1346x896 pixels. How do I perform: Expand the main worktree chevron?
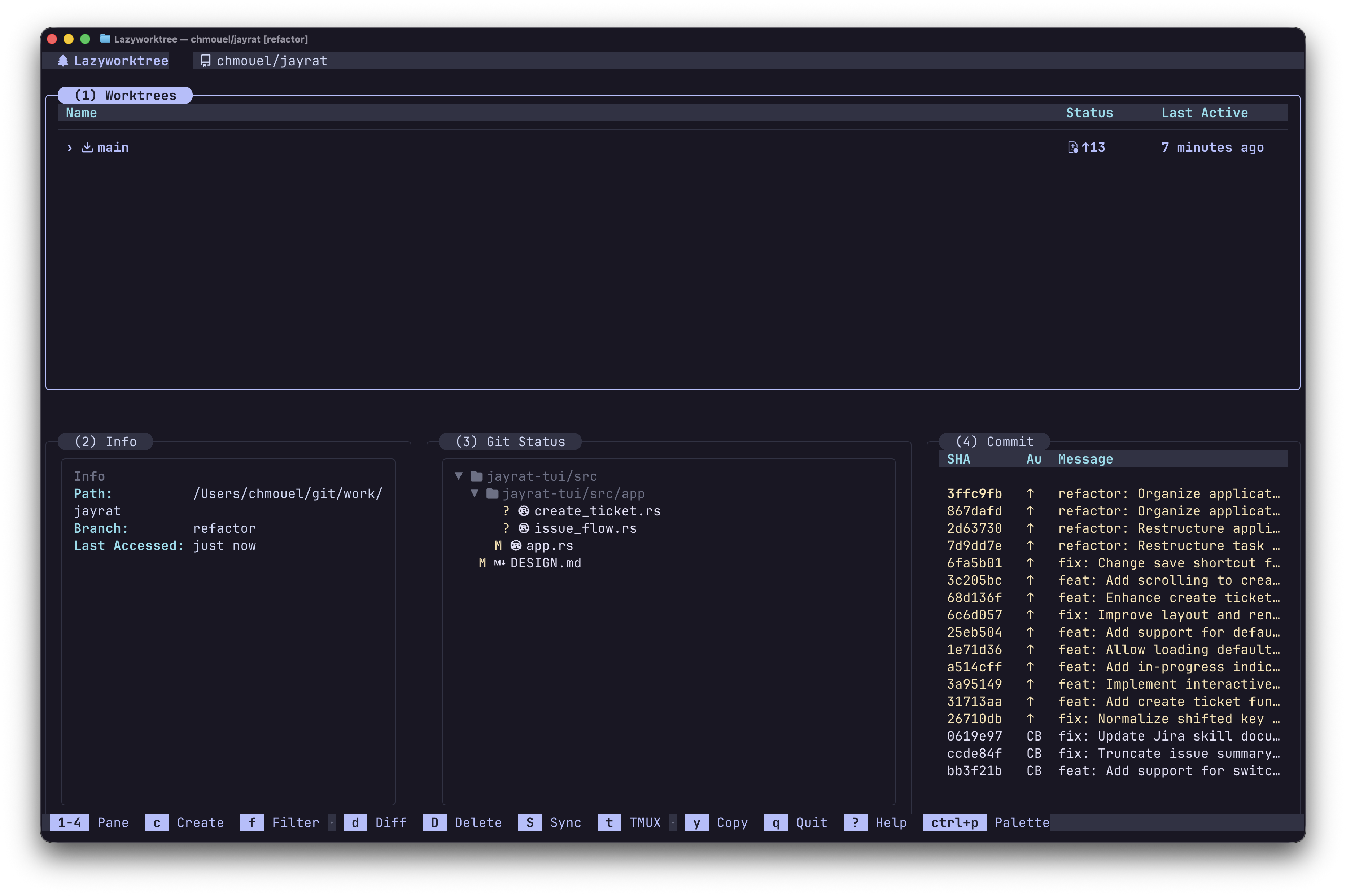pyautogui.click(x=69, y=148)
